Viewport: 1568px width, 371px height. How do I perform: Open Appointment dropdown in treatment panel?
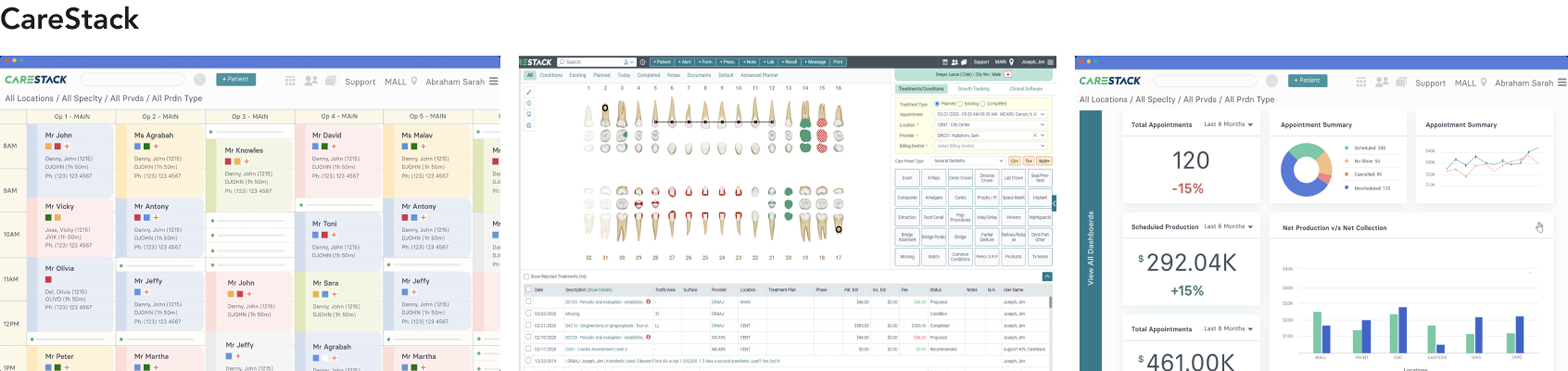[1043, 114]
